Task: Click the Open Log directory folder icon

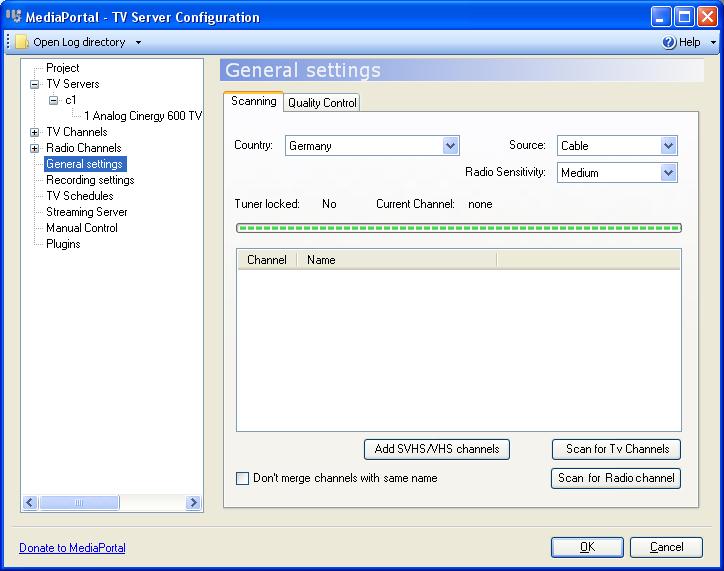Action: [x=22, y=42]
